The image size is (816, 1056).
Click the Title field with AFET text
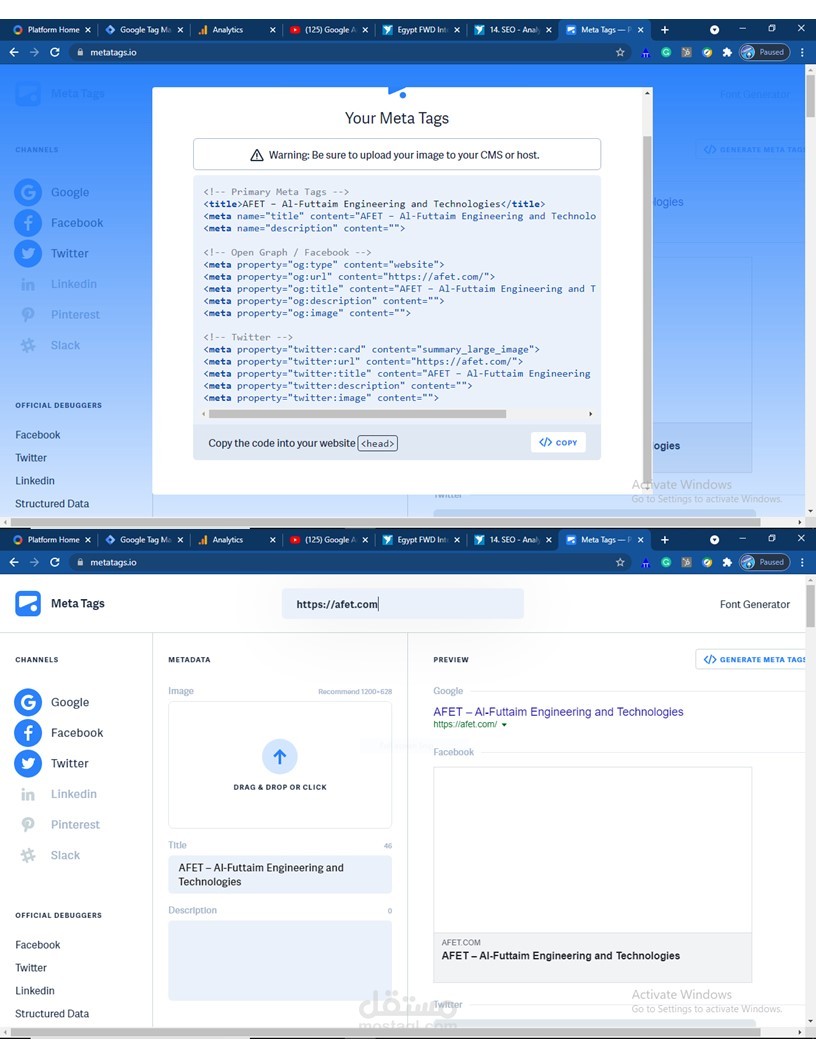280,874
